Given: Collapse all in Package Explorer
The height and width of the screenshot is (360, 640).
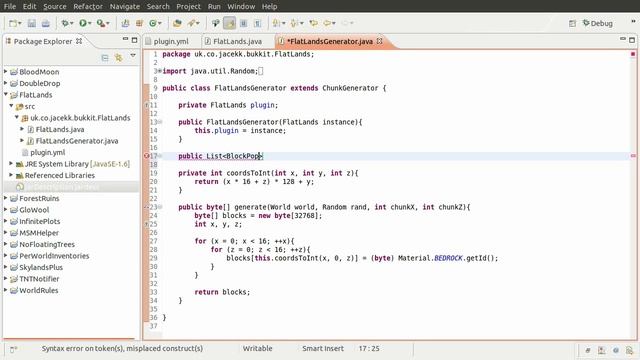Looking at the screenshot, I should 105,58.
